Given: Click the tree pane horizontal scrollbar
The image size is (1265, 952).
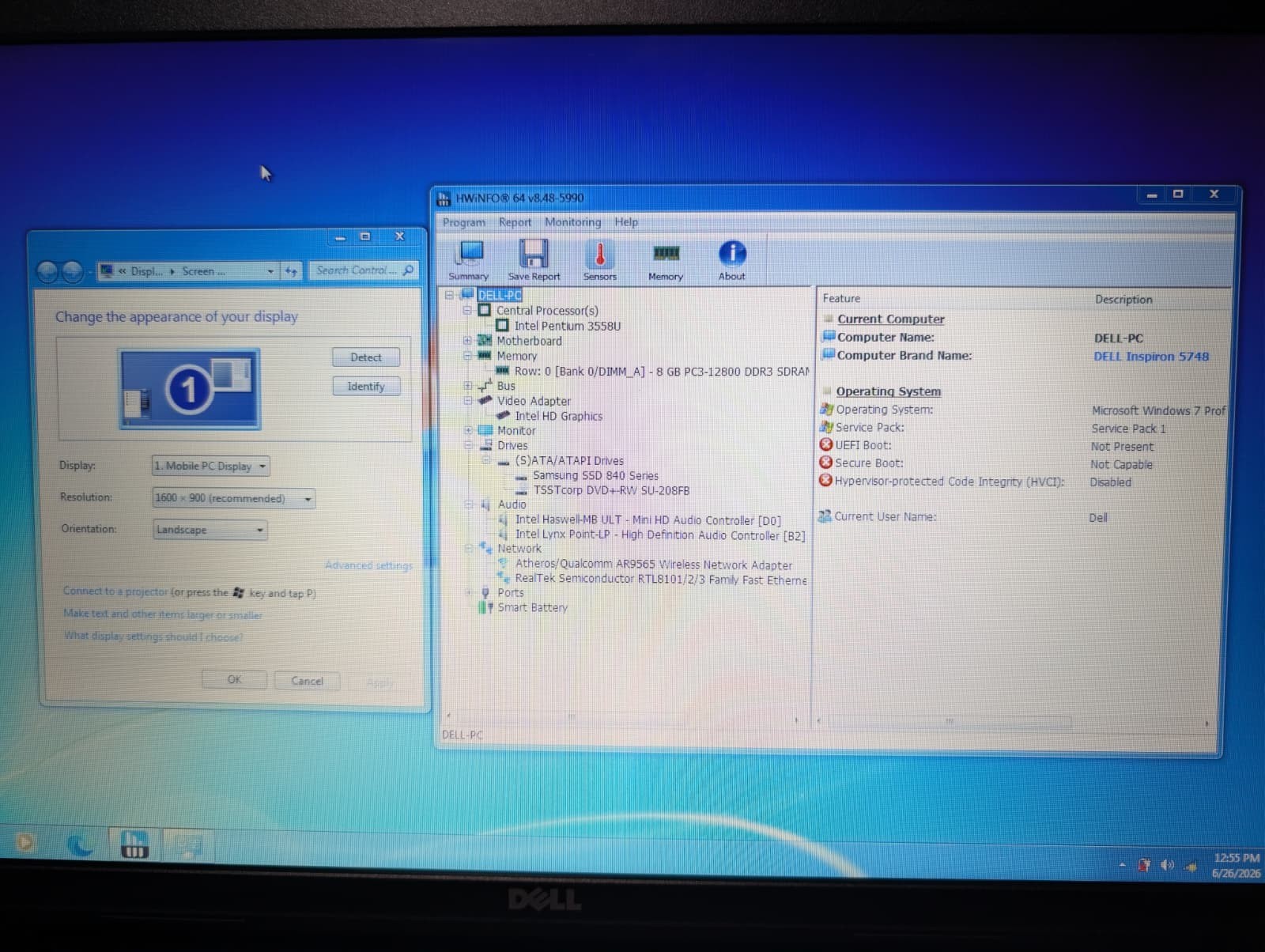Looking at the screenshot, I should pos(623,718).
